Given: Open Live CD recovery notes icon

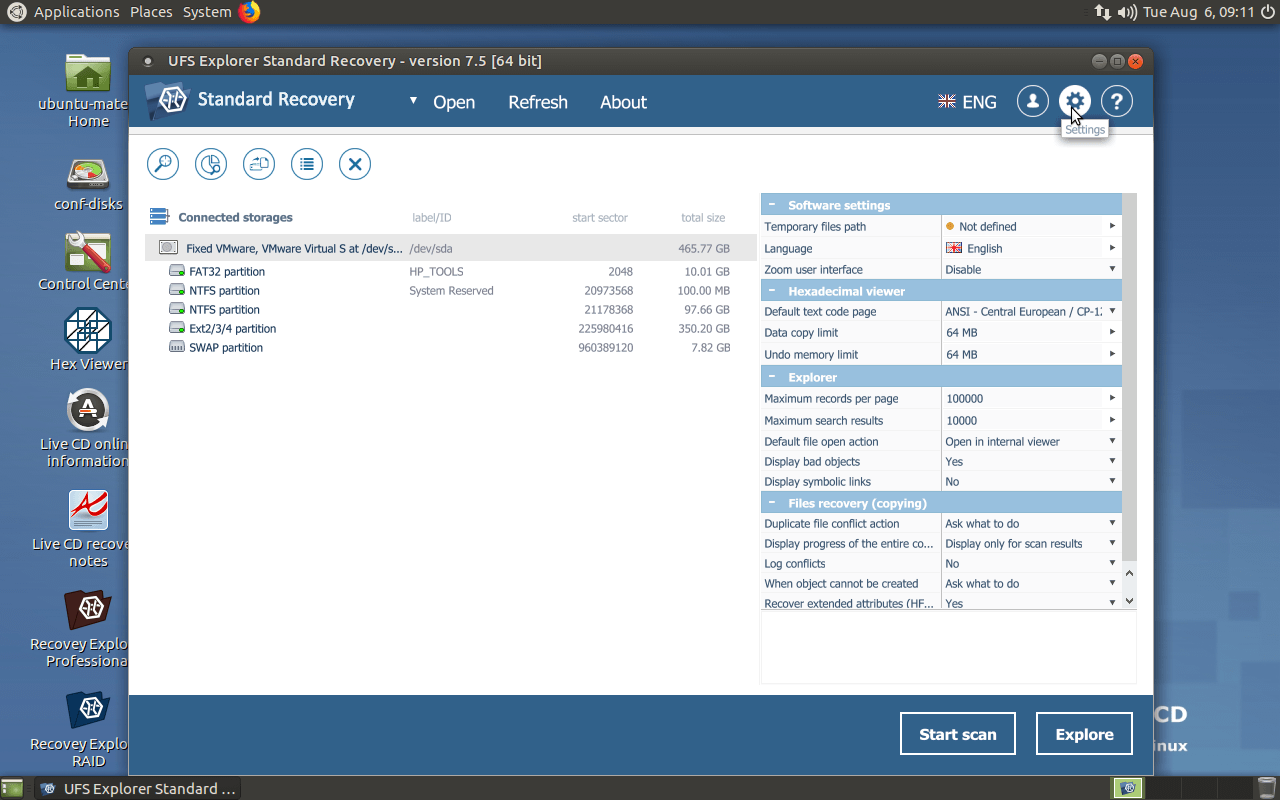Looking at the screenshot, I should point(88,529).
